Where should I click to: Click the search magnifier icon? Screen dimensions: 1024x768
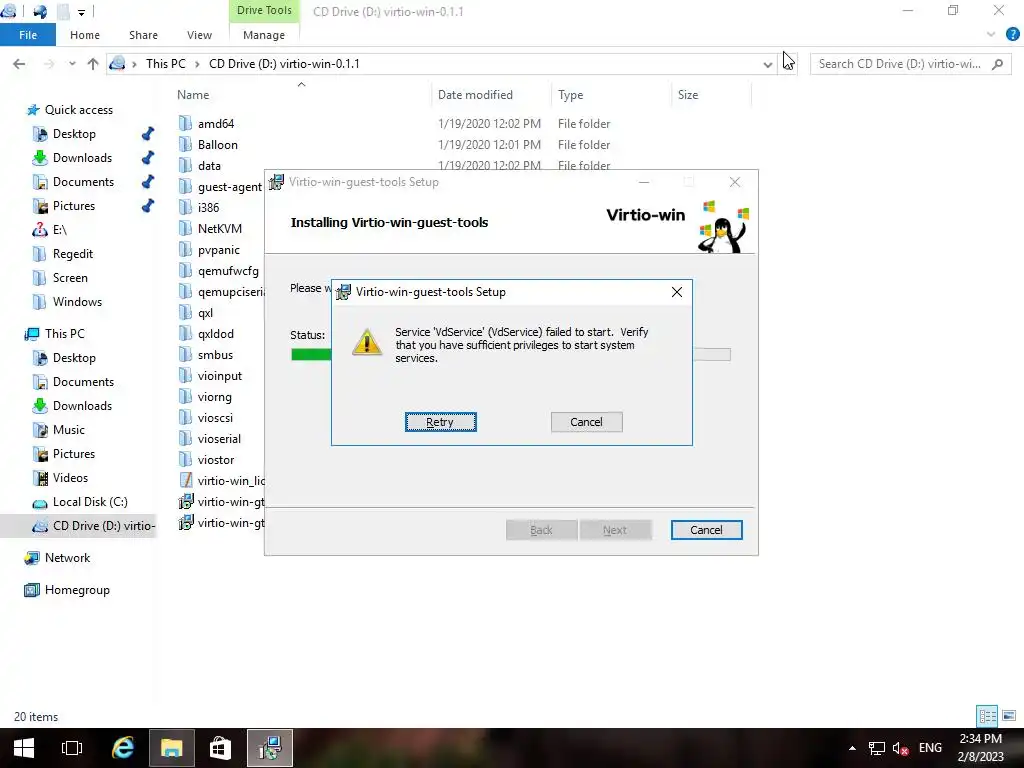pyautogui.click(x=997, y=63)
